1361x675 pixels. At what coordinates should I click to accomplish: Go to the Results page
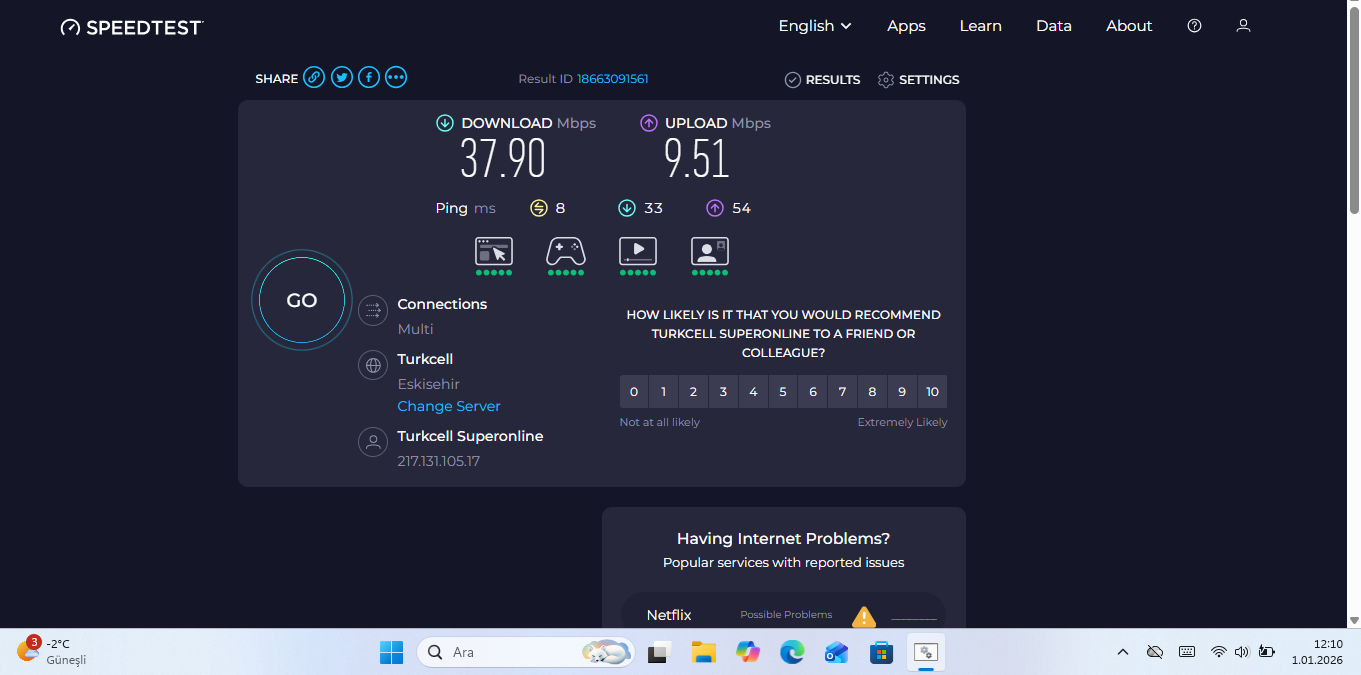click(x=822, y=79)
